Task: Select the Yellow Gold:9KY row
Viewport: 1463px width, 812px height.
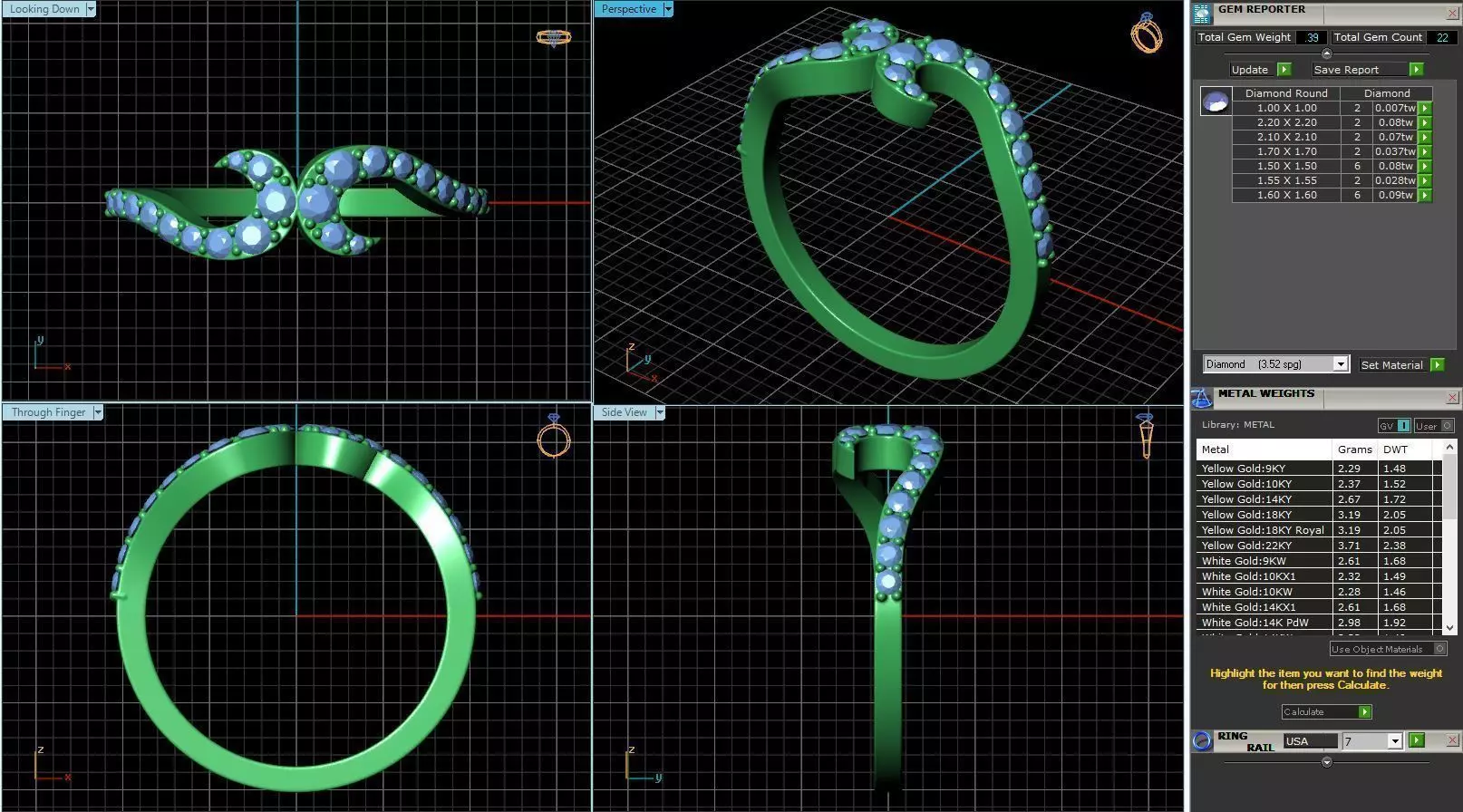Action: click(1318, 469)
